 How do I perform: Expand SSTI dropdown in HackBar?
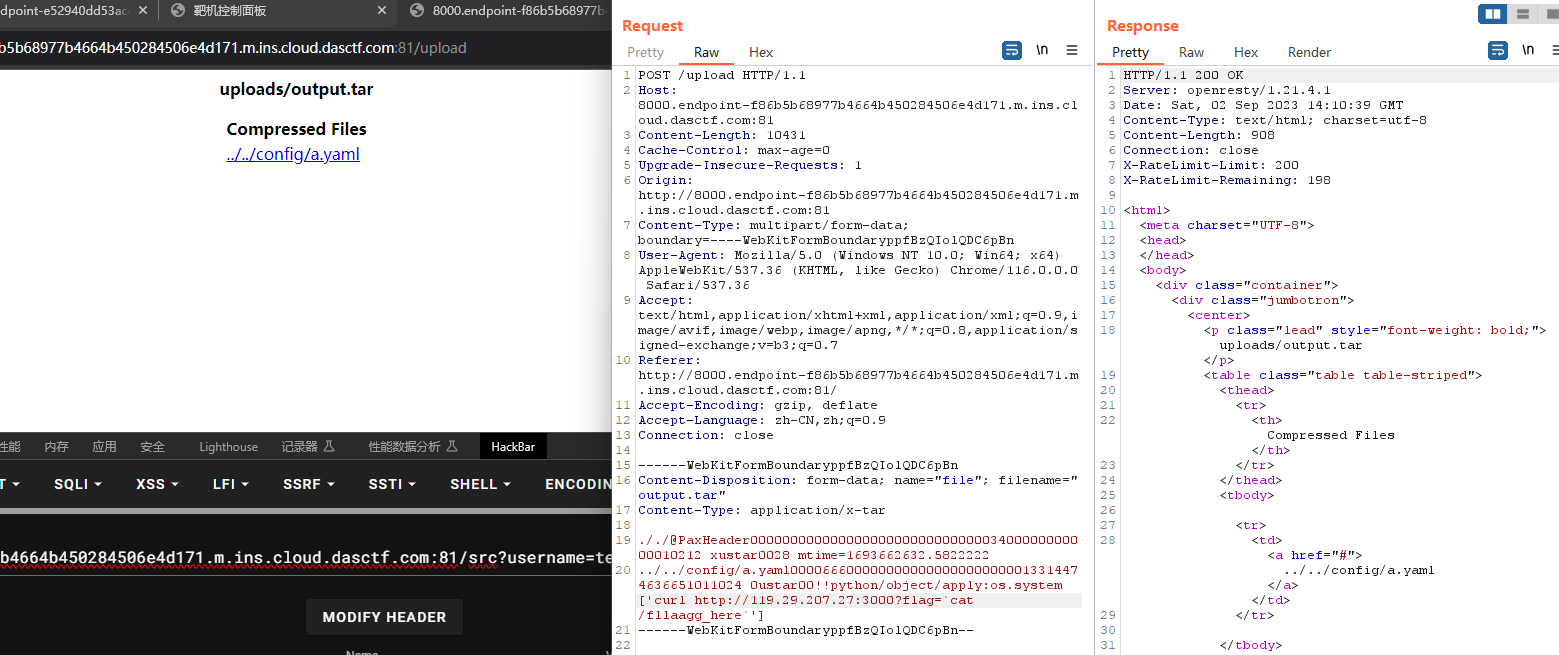pos(392,484)
